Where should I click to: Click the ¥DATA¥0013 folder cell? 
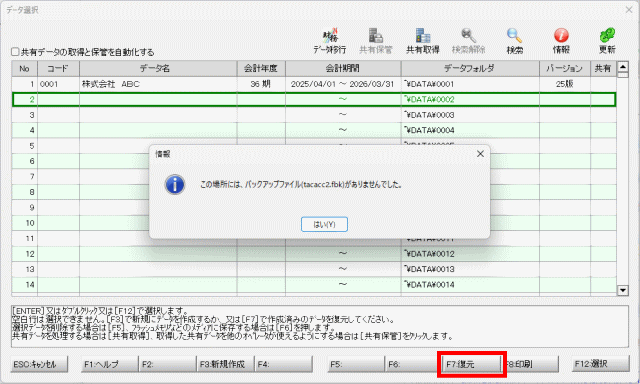[x=470, y=269]
